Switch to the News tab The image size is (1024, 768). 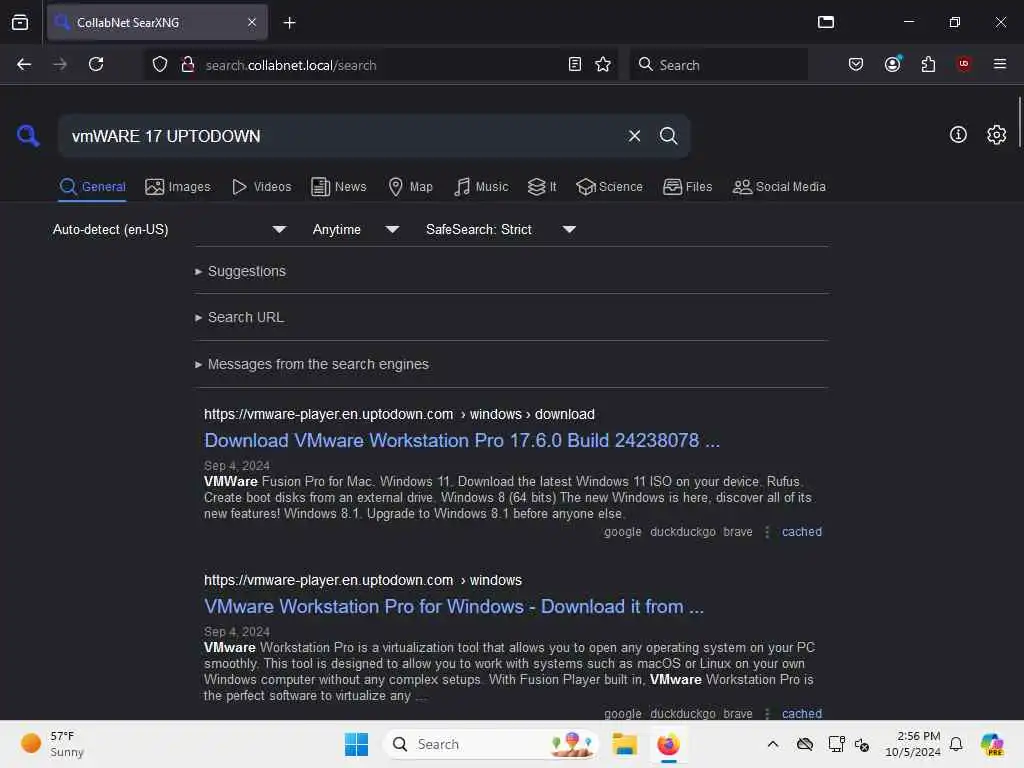click(x=338, y=187)
